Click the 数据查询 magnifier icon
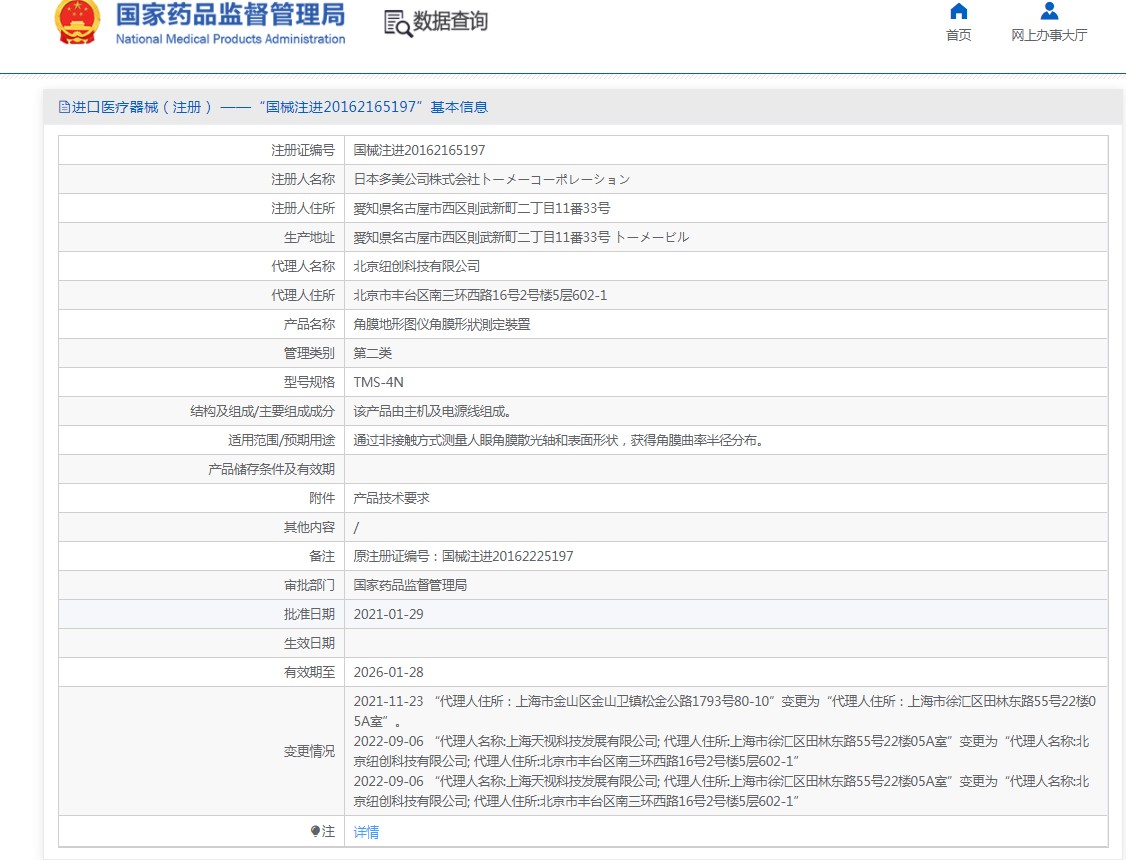1126x860 pixels. (398, 24)
